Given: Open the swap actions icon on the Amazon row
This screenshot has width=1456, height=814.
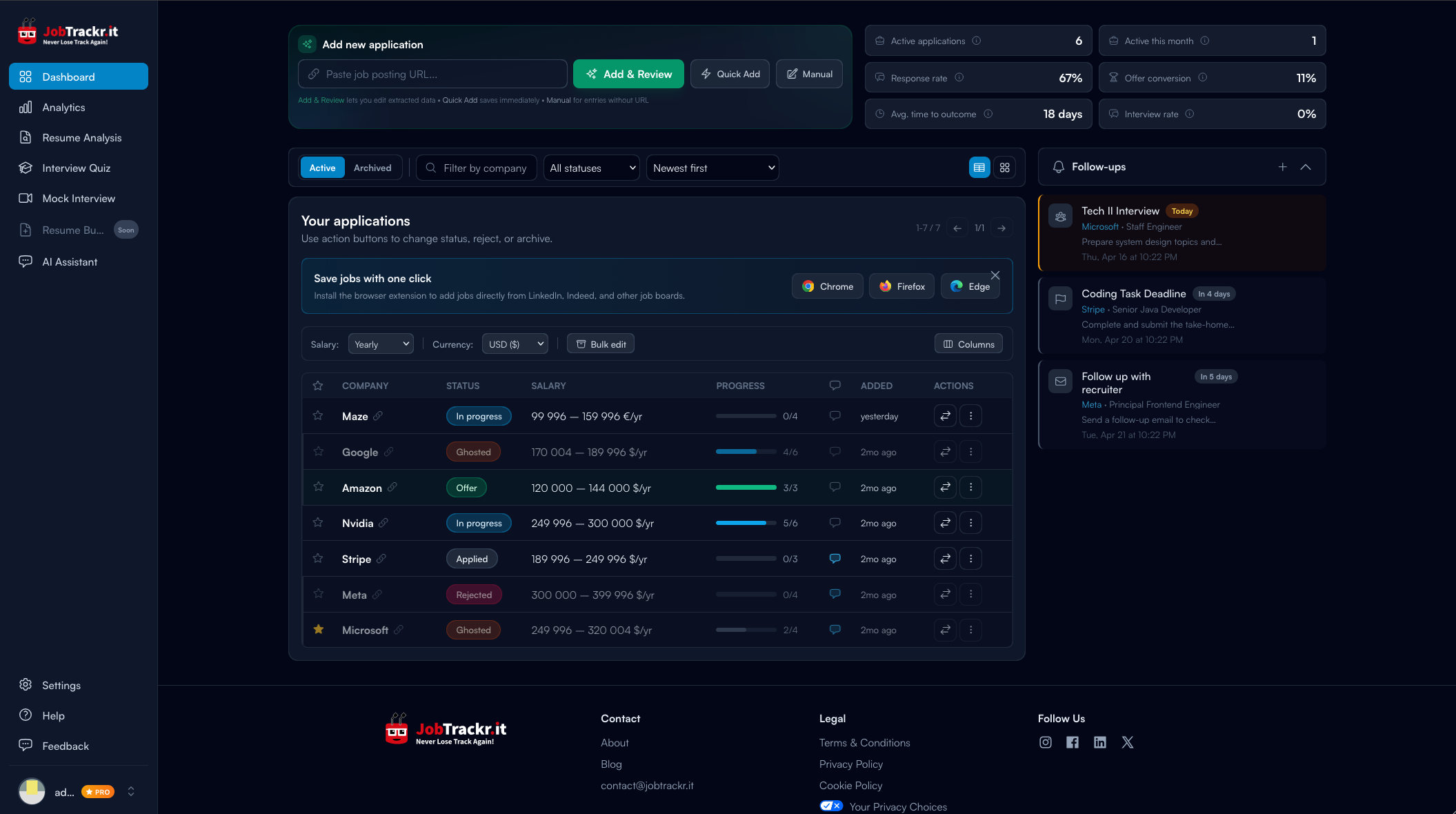Looking at the screenshot, I should [x=944, y=487].
